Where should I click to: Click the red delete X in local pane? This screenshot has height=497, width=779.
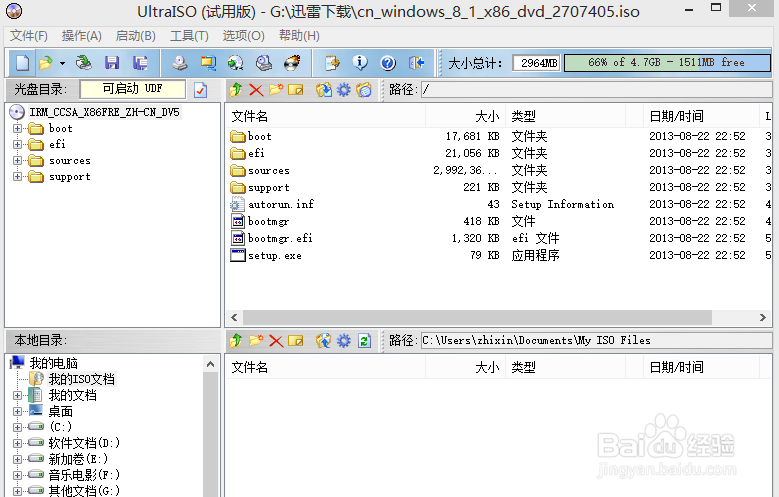[x=276, y=340]
